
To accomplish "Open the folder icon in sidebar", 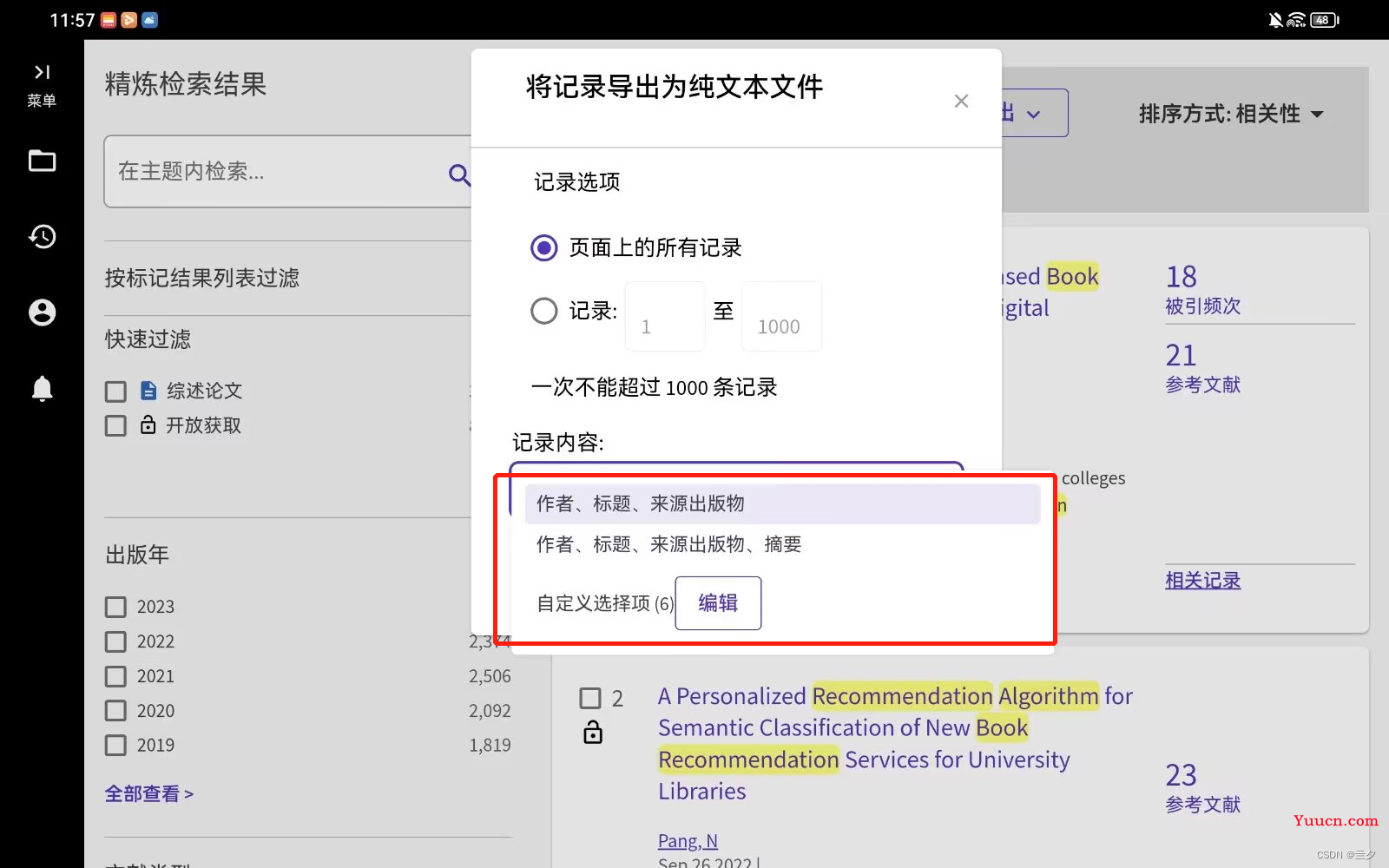I will point(42,161).
